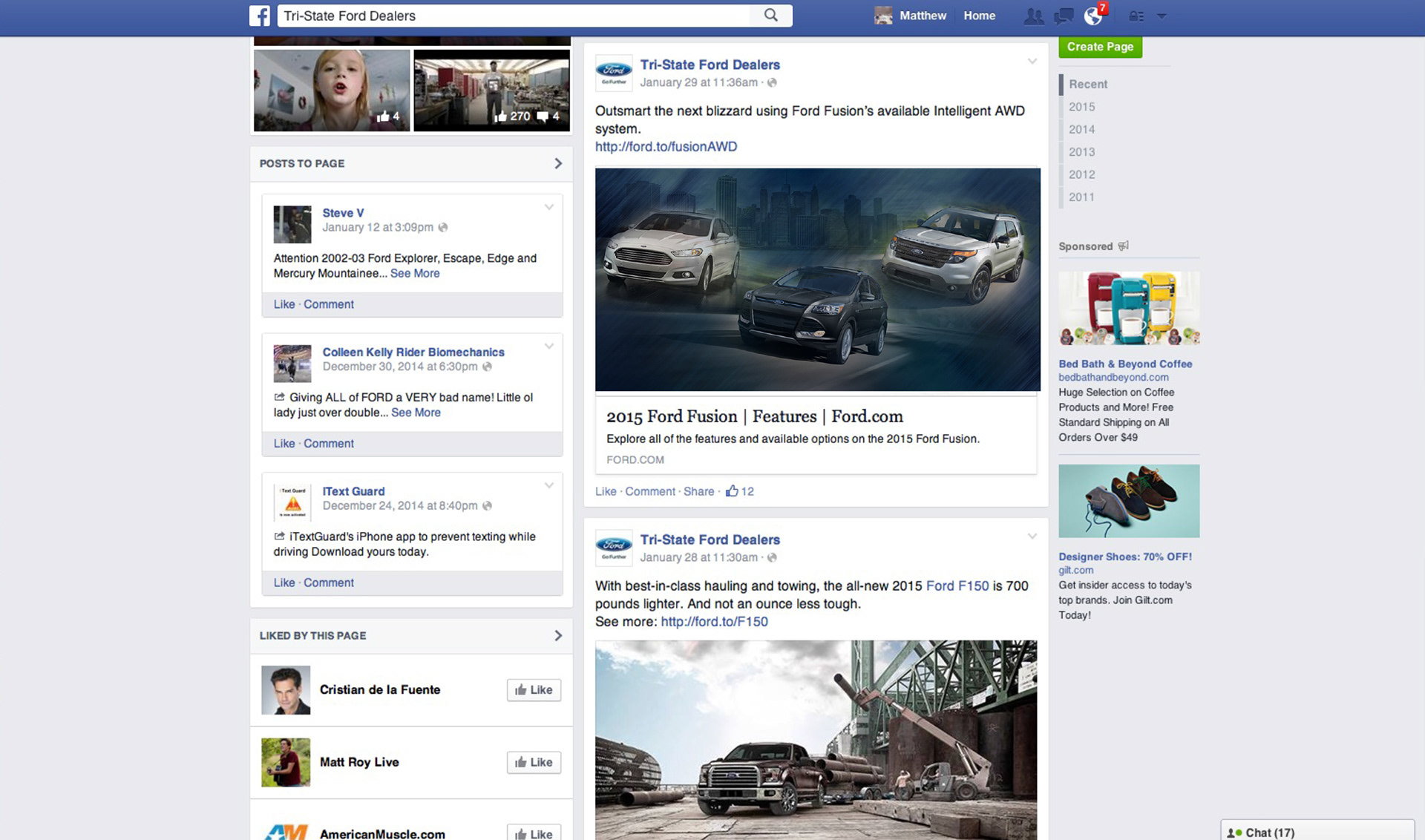Open the video thumbnail with 270 likes
Image resolution: width=1425 pixels, height=840 pixels.
coord(491,91)
